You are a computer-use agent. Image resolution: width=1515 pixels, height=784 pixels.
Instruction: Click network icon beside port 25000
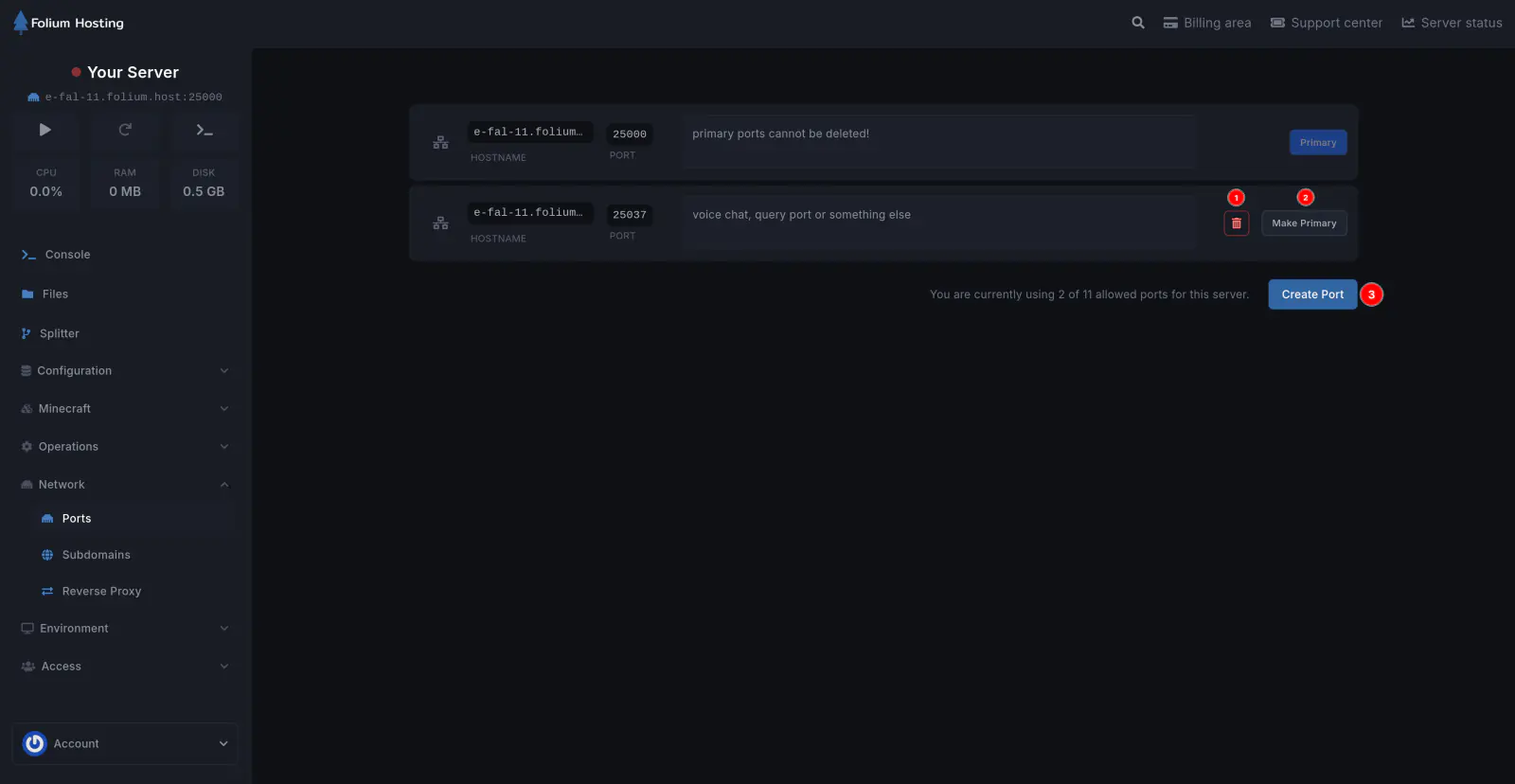tap(440, 142)
